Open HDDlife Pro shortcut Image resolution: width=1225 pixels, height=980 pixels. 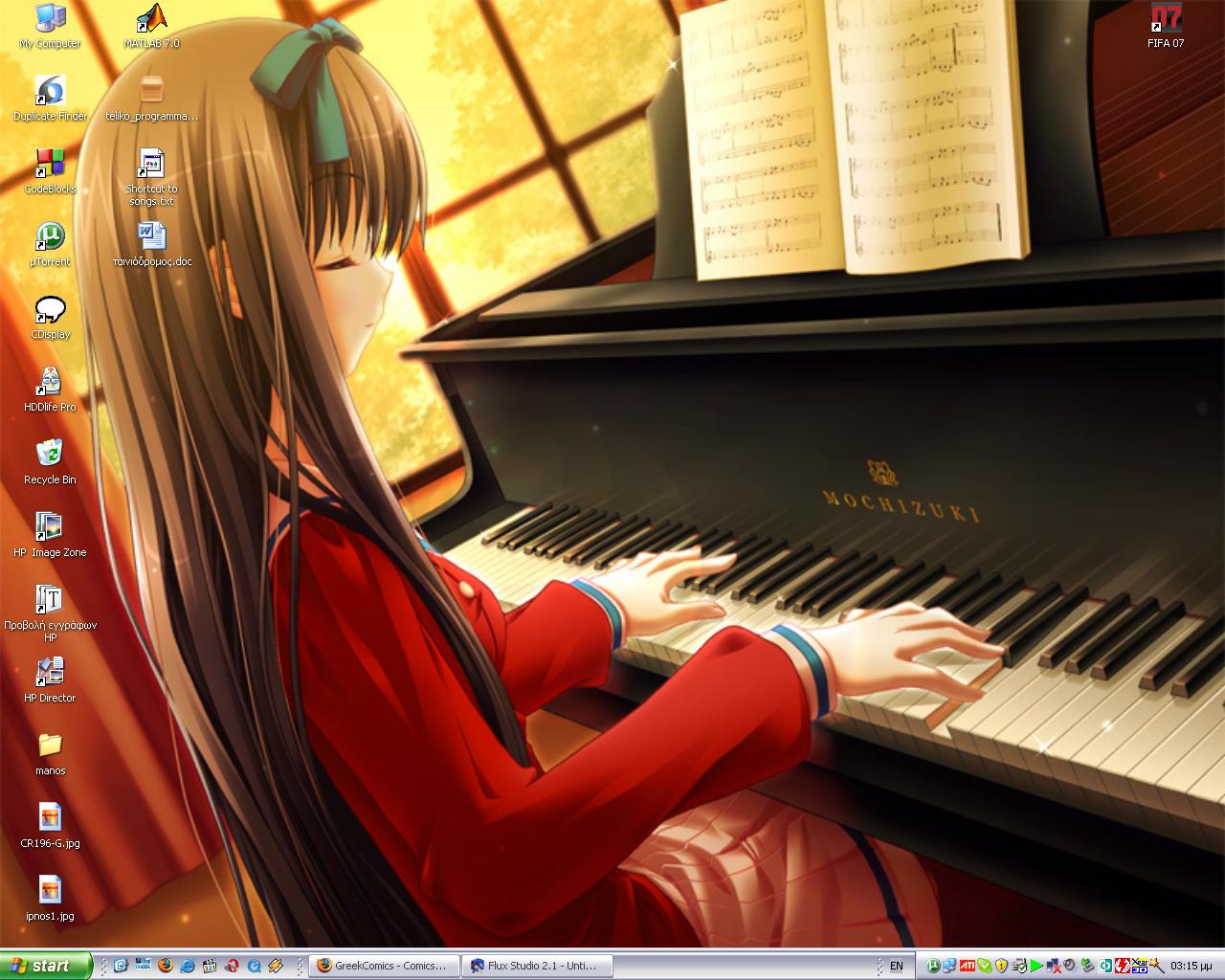[x=50, y=390]
